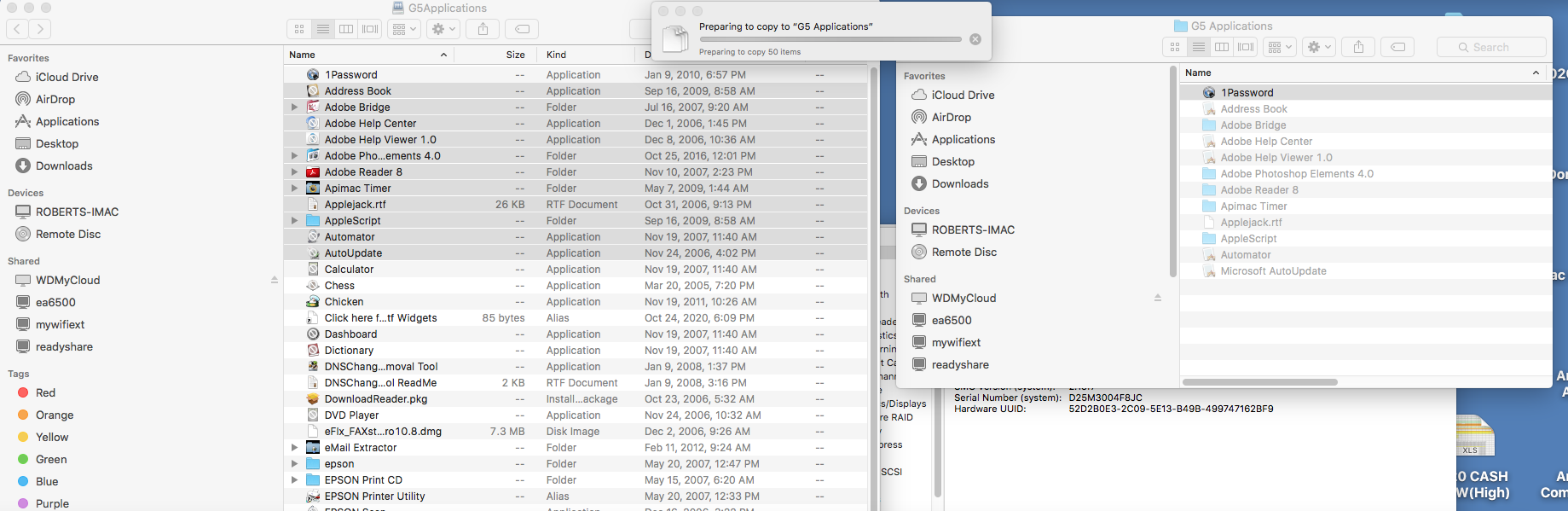Click the horizontal scrollbar in G5 Applications window
This screenshot has height=511, width=1568.
pyautogui.click(x=1259, y=382)
